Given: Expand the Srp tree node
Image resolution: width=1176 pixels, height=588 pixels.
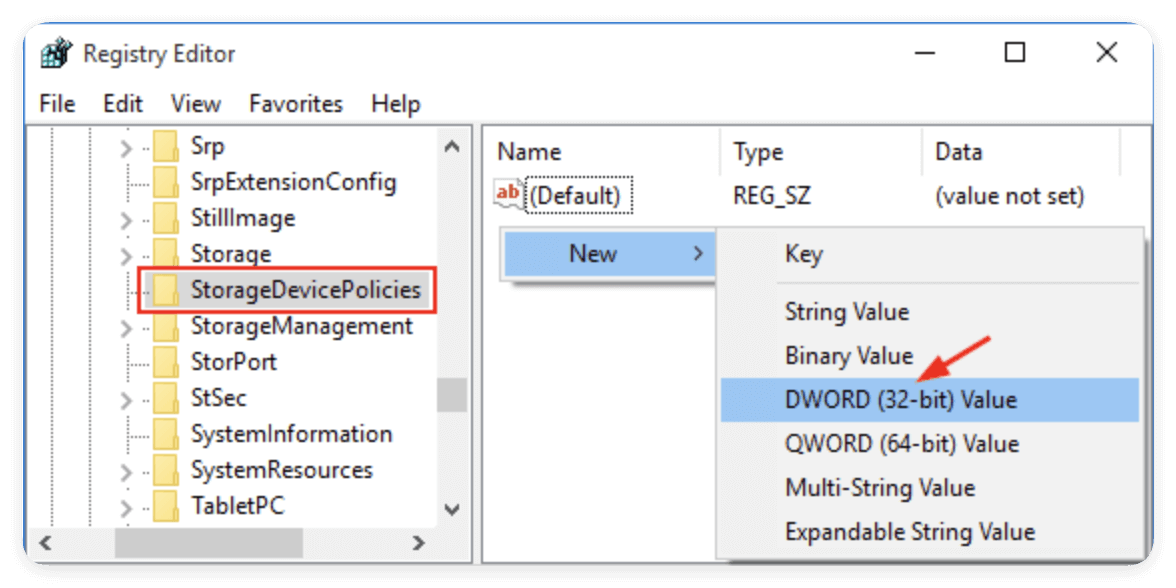Looking at the screenshot, I should coord(125,147).
